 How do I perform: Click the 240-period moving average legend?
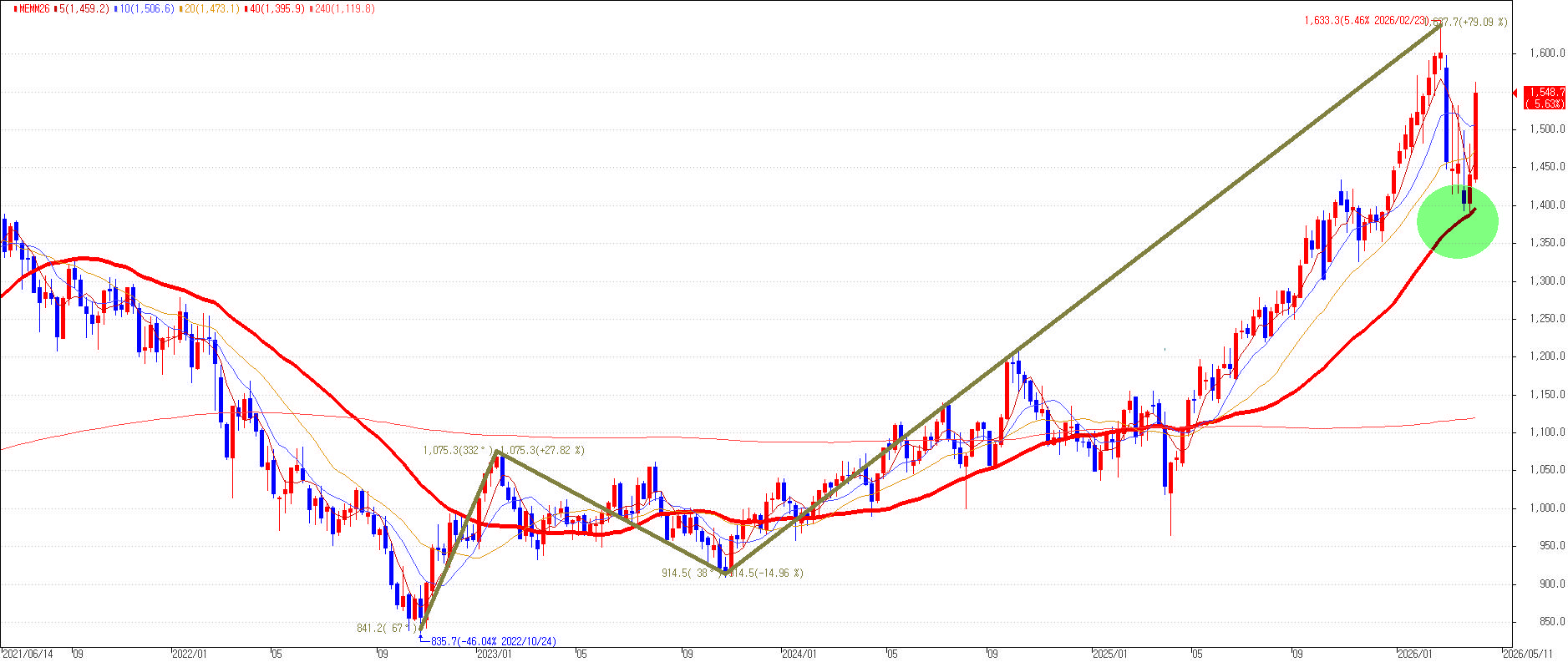point(343,8)
